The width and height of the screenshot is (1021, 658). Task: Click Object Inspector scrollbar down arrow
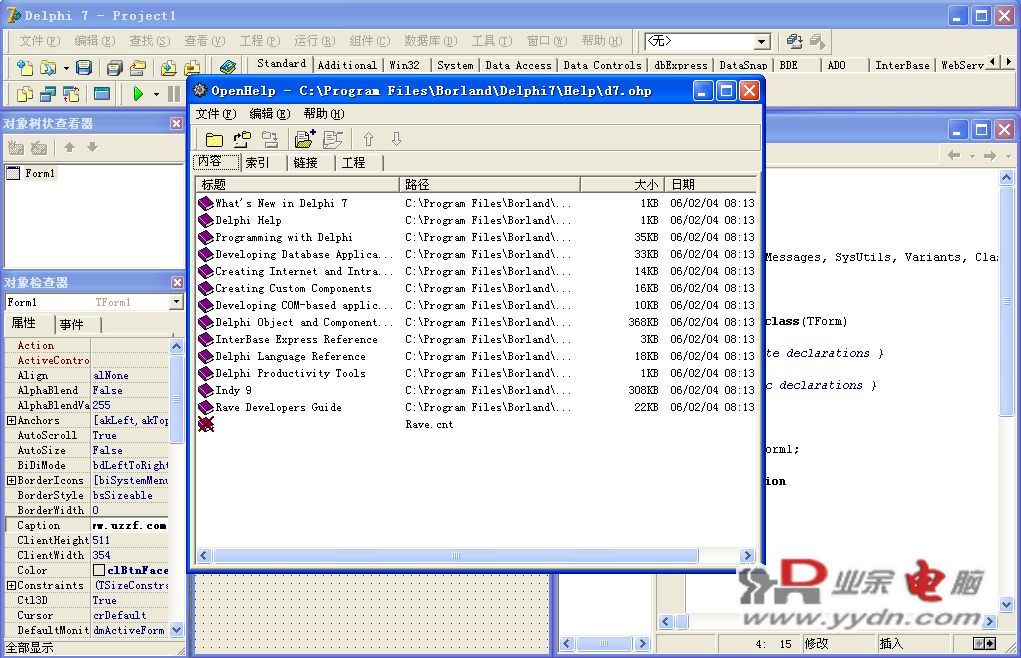176,629
